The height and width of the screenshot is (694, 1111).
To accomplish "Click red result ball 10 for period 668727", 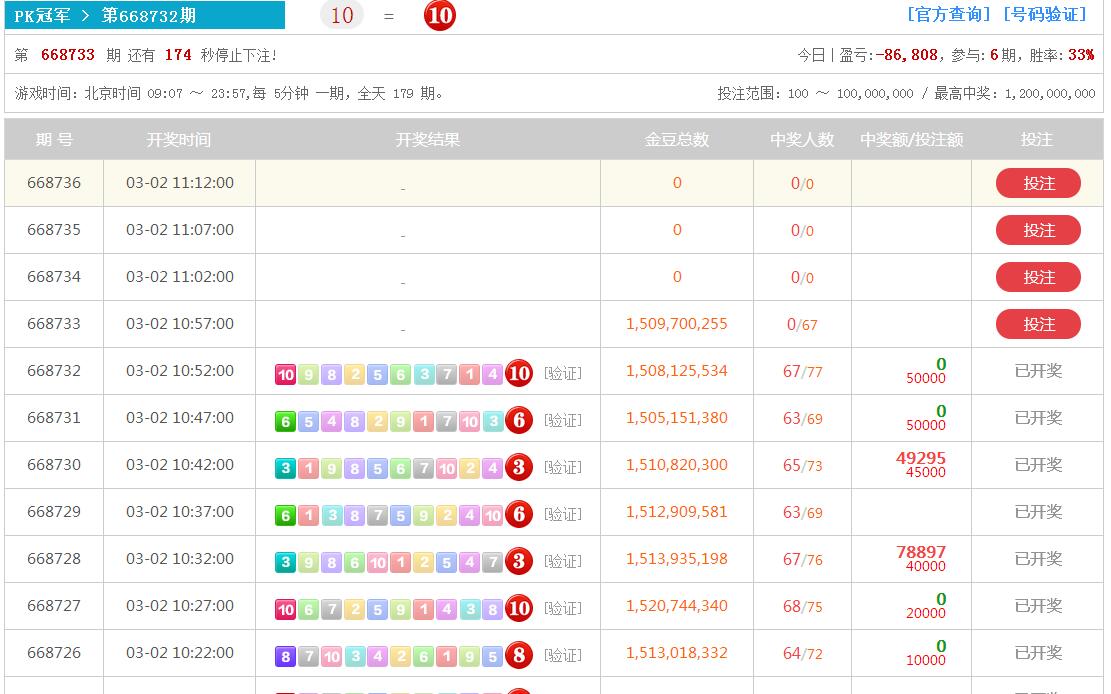I will 518,608.
